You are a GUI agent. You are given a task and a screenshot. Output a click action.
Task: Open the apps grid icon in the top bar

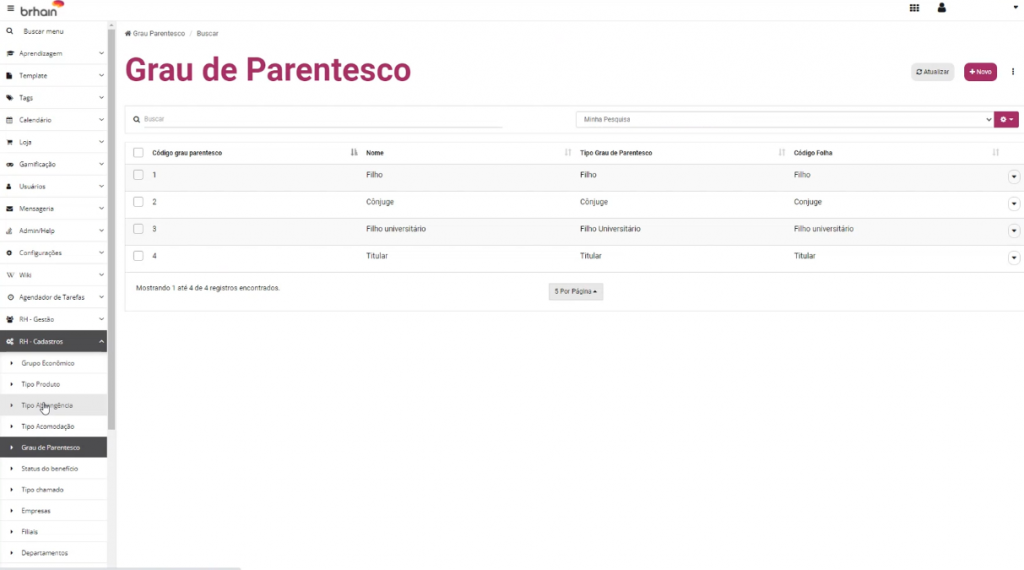pos(914,8)
